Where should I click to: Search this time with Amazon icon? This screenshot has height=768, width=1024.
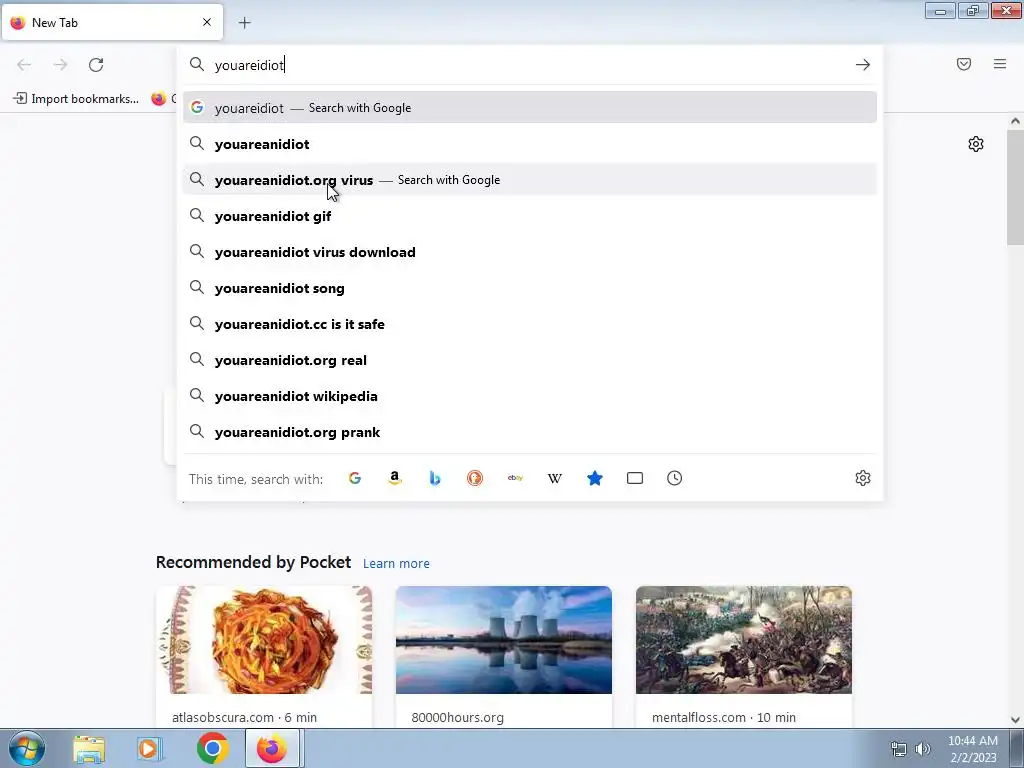[x=394, y=478]
